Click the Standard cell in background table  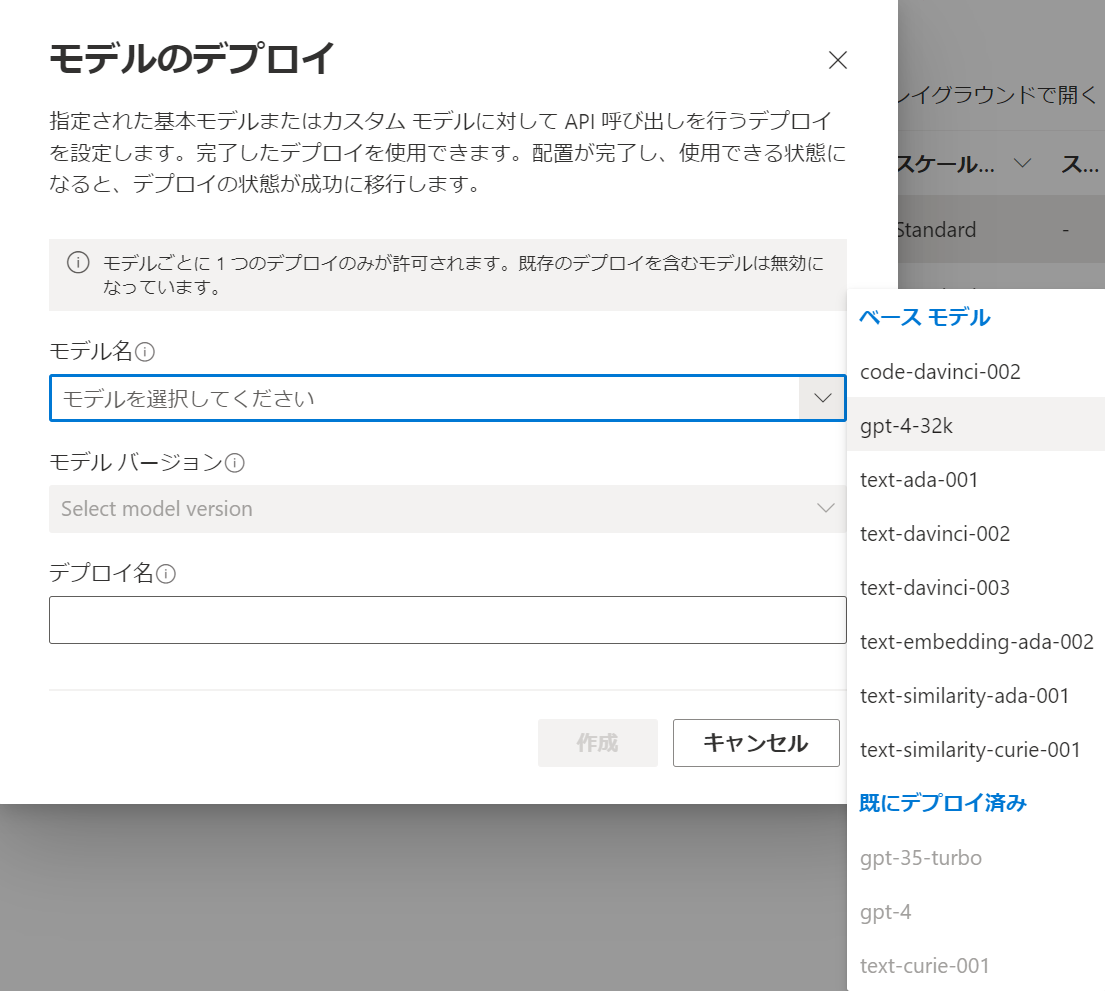click(x=937, y=230)
